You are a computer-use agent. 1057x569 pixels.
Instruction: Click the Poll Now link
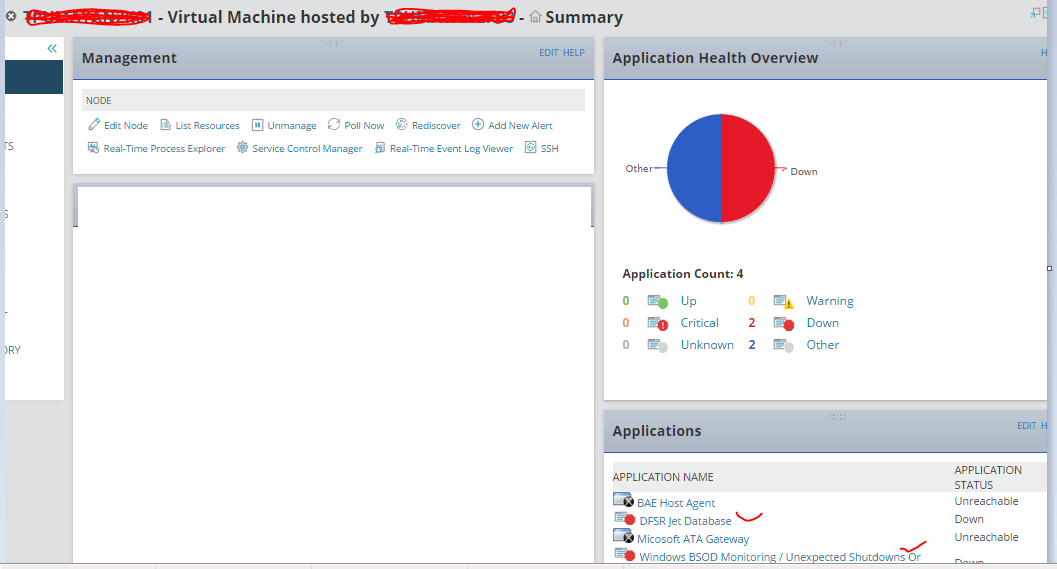click(364, 125)
